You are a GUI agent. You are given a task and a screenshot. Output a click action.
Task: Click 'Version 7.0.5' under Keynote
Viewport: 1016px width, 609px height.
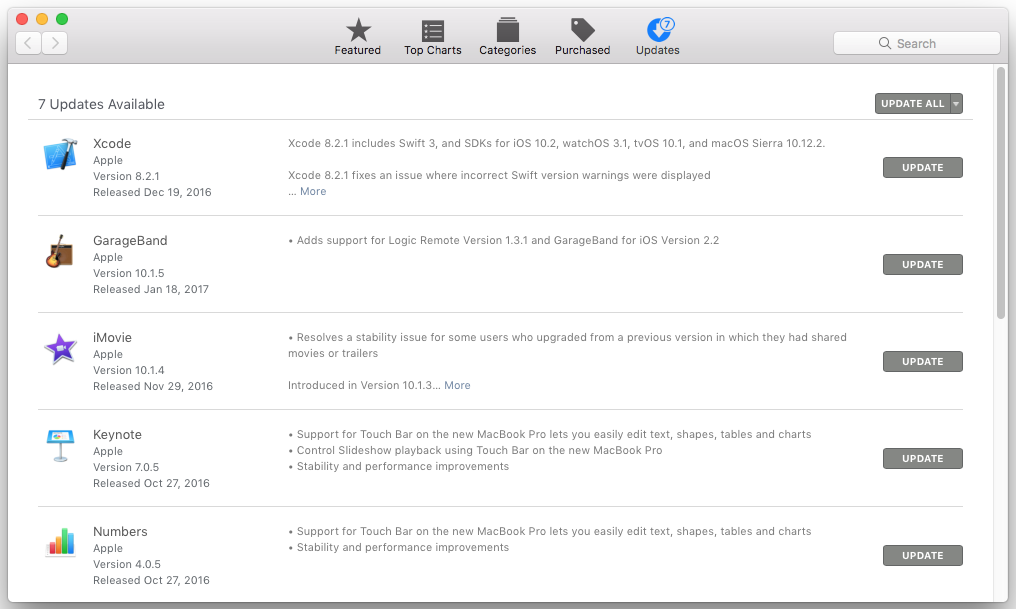[126, 467]
